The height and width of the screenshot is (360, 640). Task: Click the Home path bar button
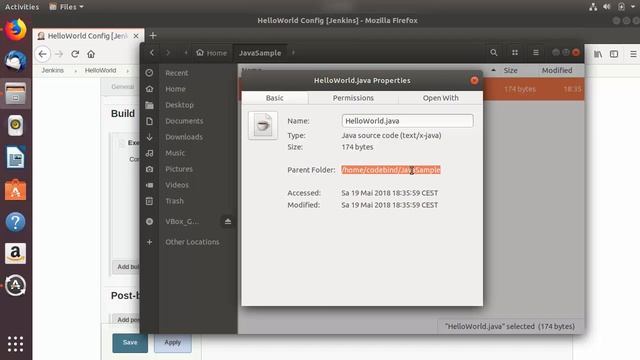pyautogui.click(x=211, y=53)
